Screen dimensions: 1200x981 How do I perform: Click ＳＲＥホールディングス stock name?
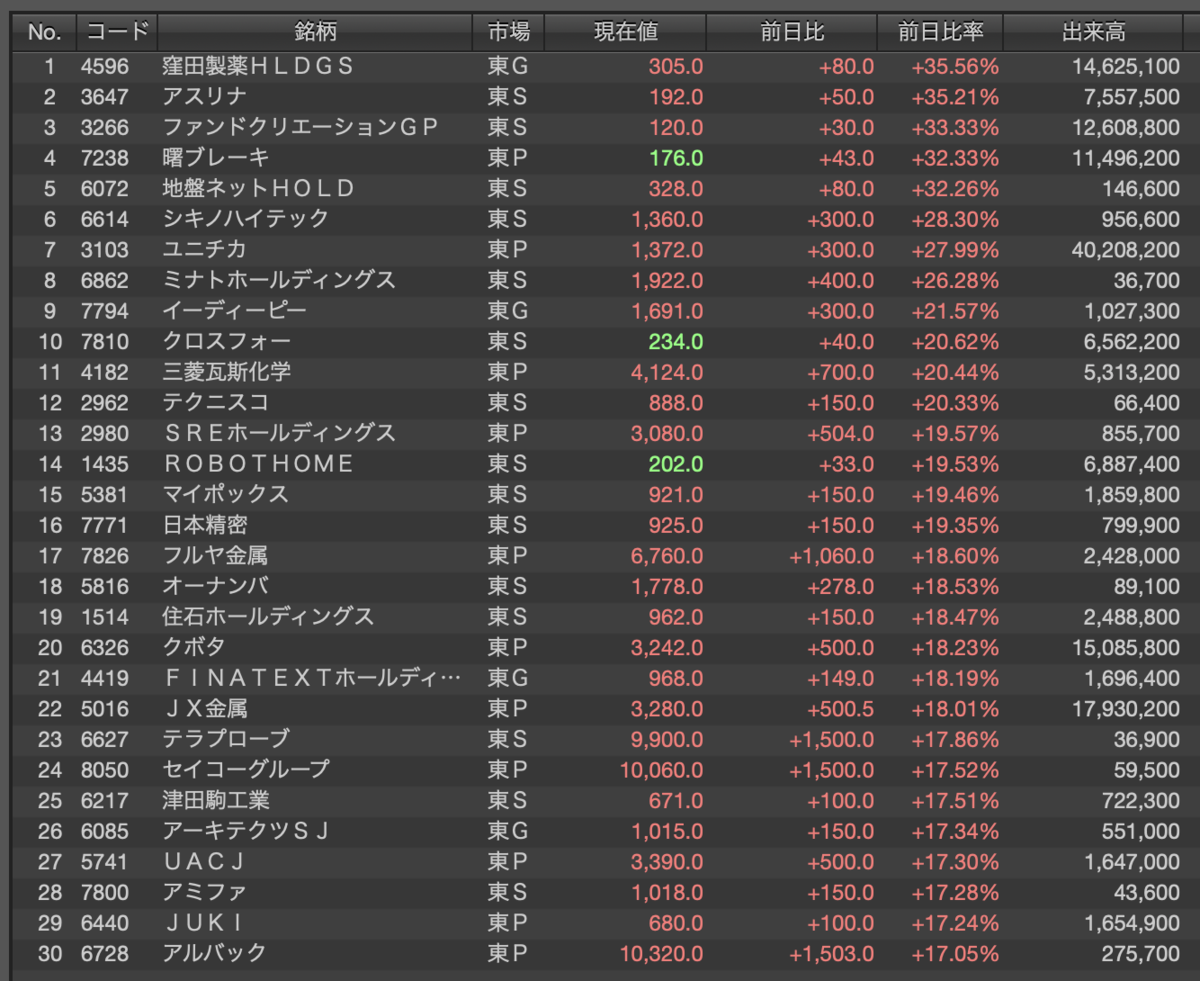pos(279,433)
